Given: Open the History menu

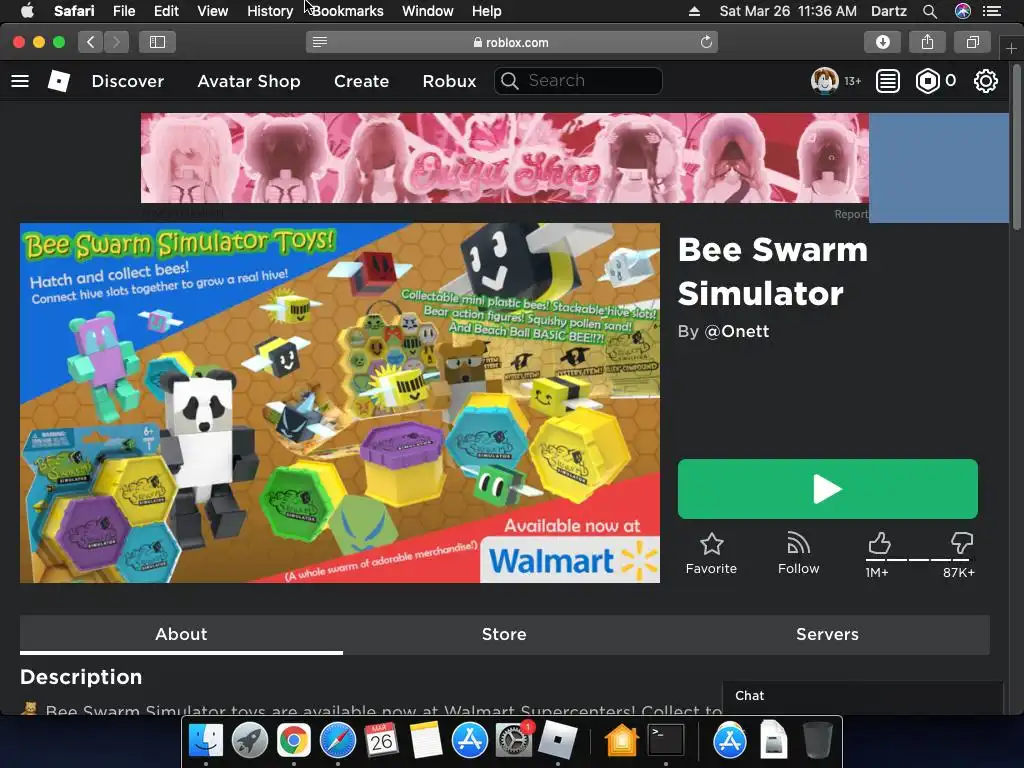Looking at the screenshot, I should point(270,11).
